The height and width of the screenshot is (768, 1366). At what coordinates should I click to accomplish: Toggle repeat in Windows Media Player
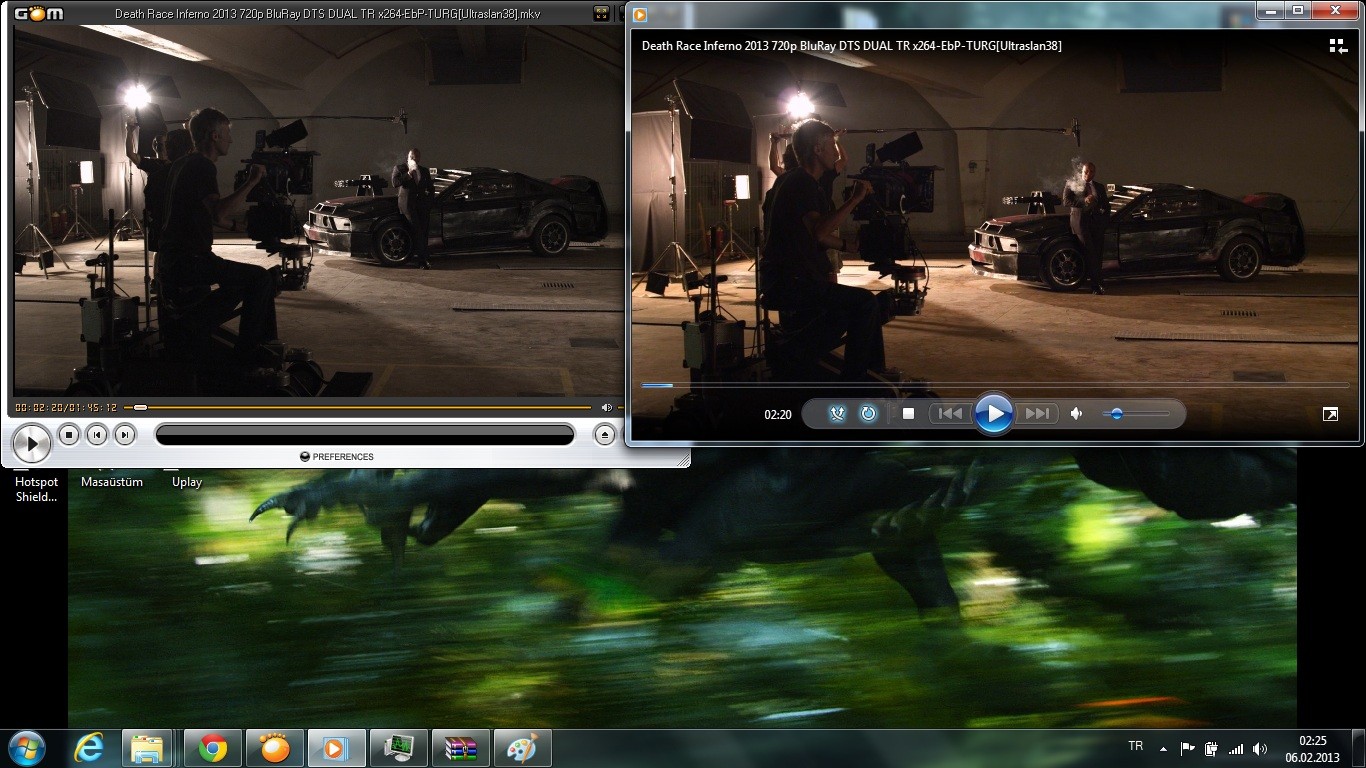[x=868, y=414]
